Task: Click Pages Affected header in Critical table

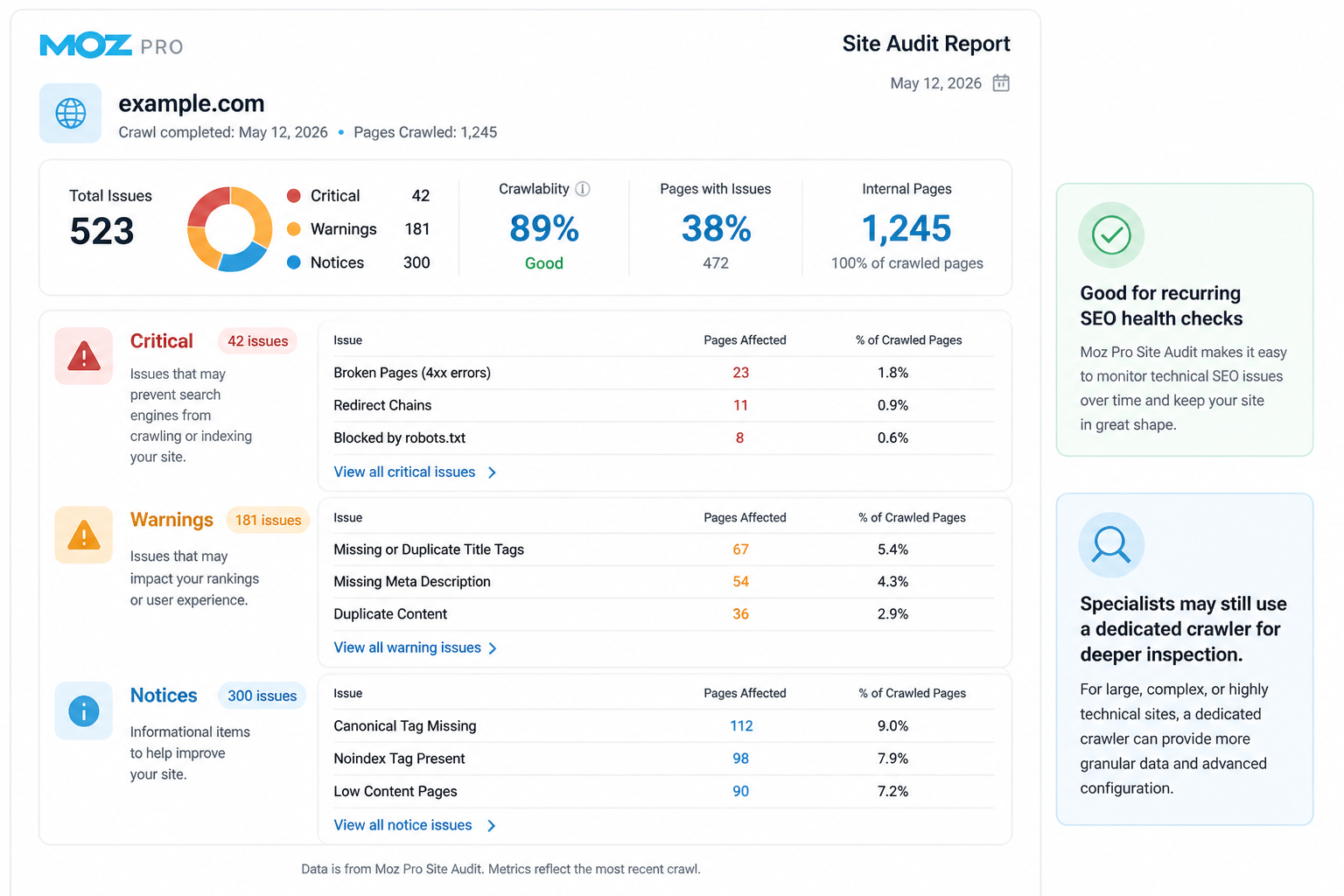Action: click(745, 340)
